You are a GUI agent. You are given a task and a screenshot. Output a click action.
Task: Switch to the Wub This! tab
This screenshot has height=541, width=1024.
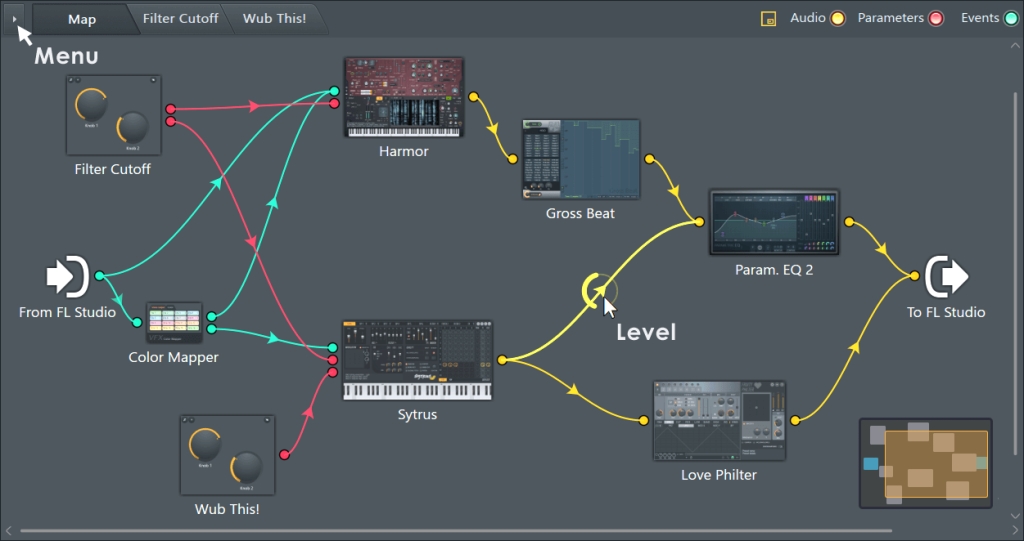click(274, 18)
